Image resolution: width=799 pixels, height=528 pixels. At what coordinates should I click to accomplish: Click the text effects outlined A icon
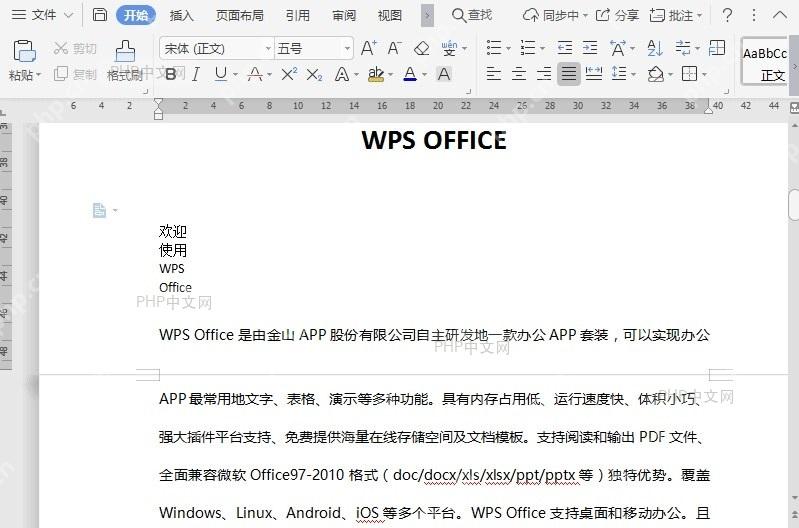pyautogui.click(x=342, y=74)
